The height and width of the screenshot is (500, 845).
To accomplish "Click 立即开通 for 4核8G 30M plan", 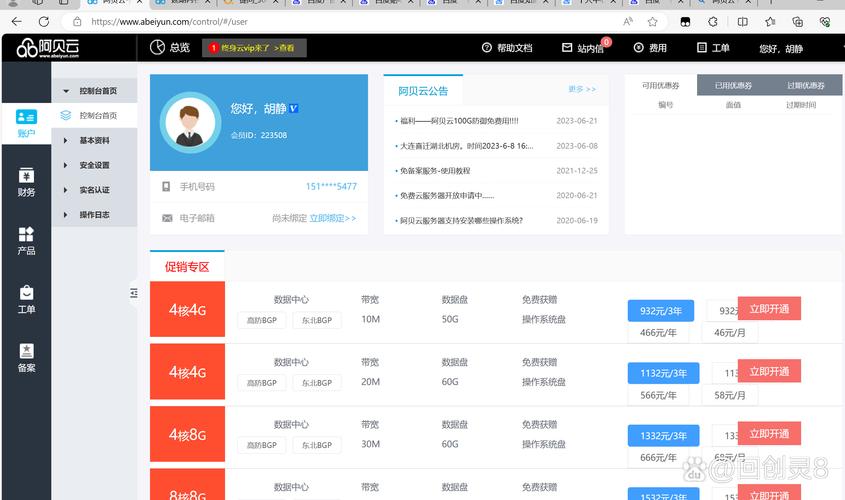I will pyautogui.click(x=769, y=434).
